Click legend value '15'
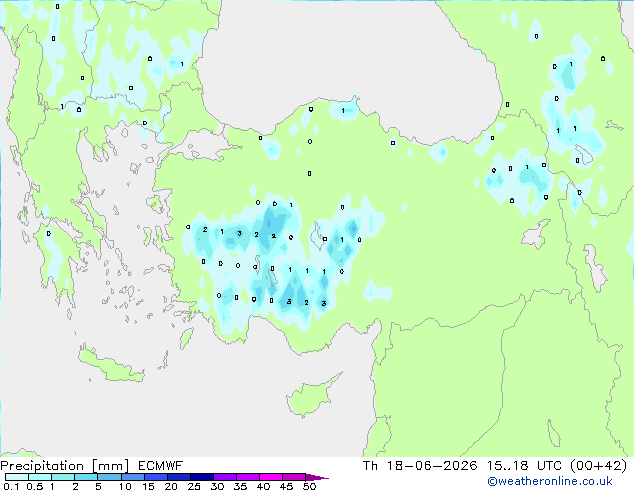The image size is (634, 490). click(148, 486)
